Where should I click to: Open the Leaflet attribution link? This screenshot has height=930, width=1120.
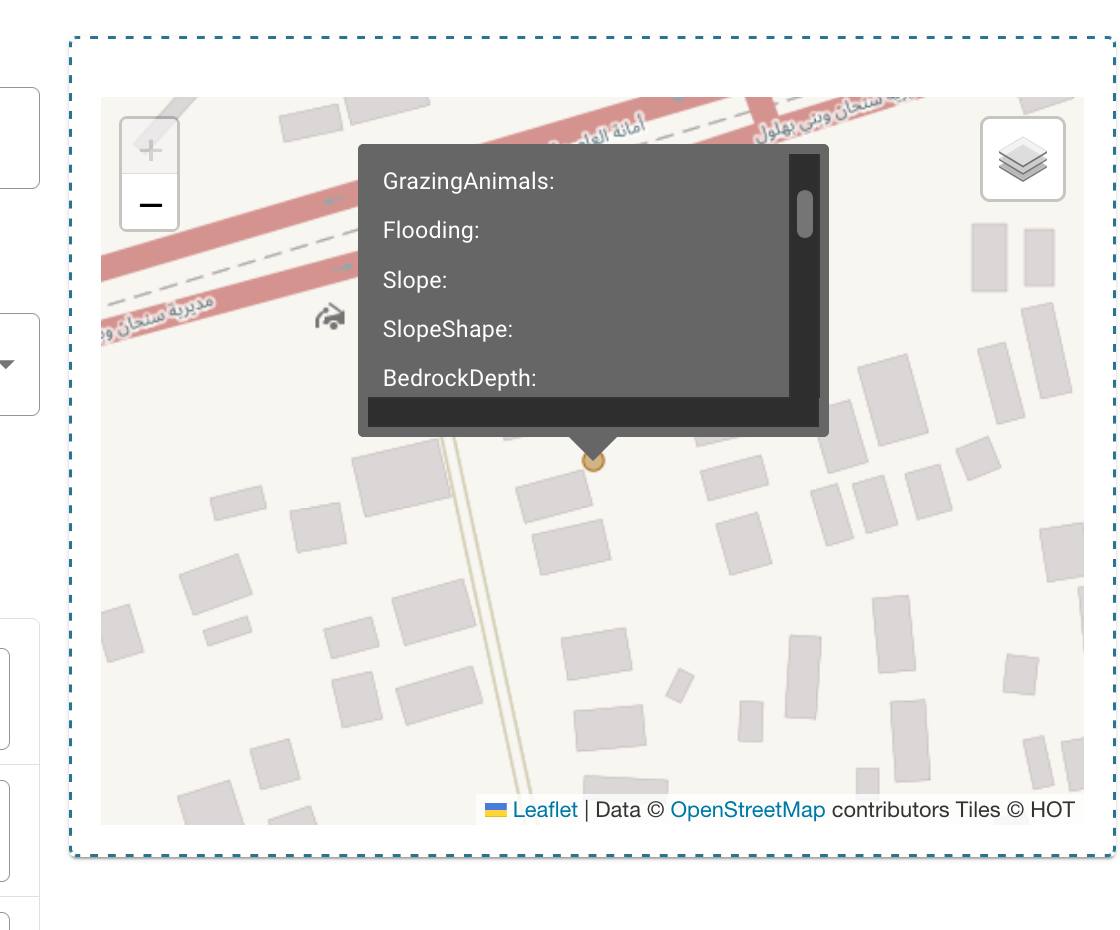pyautogui.click(x=546, y=809)
